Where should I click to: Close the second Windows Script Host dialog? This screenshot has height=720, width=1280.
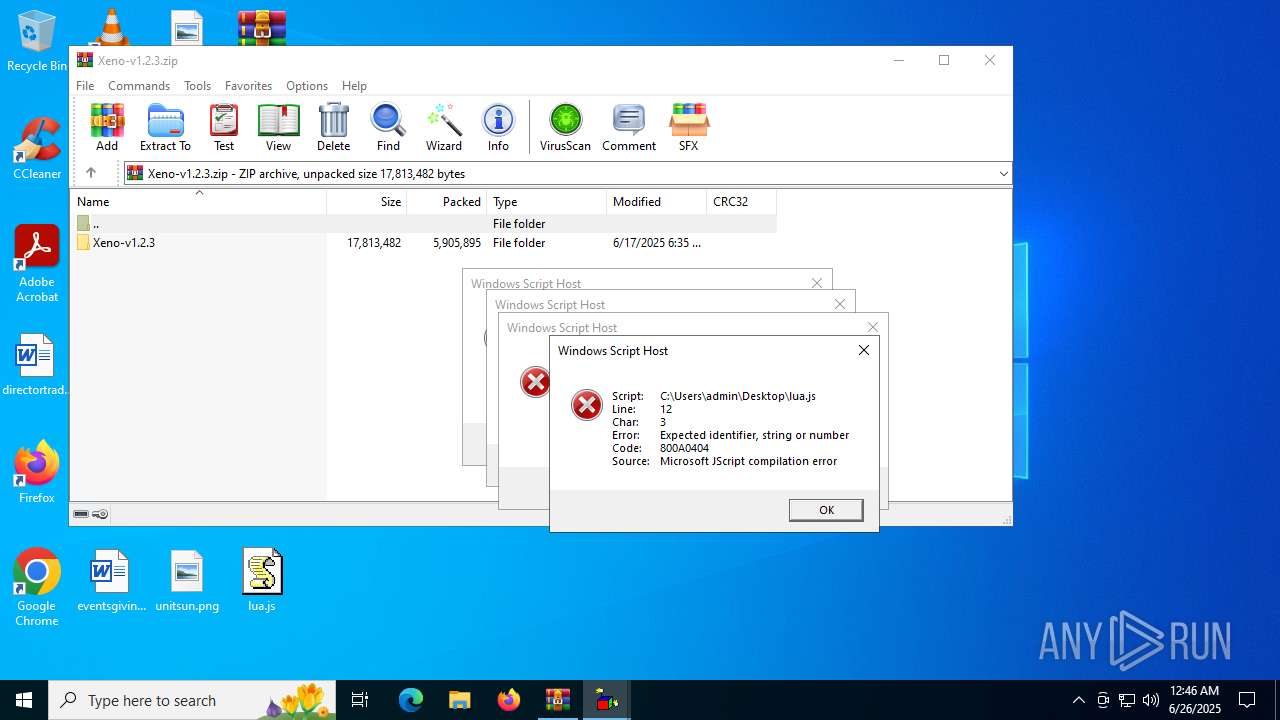point(840,304)
